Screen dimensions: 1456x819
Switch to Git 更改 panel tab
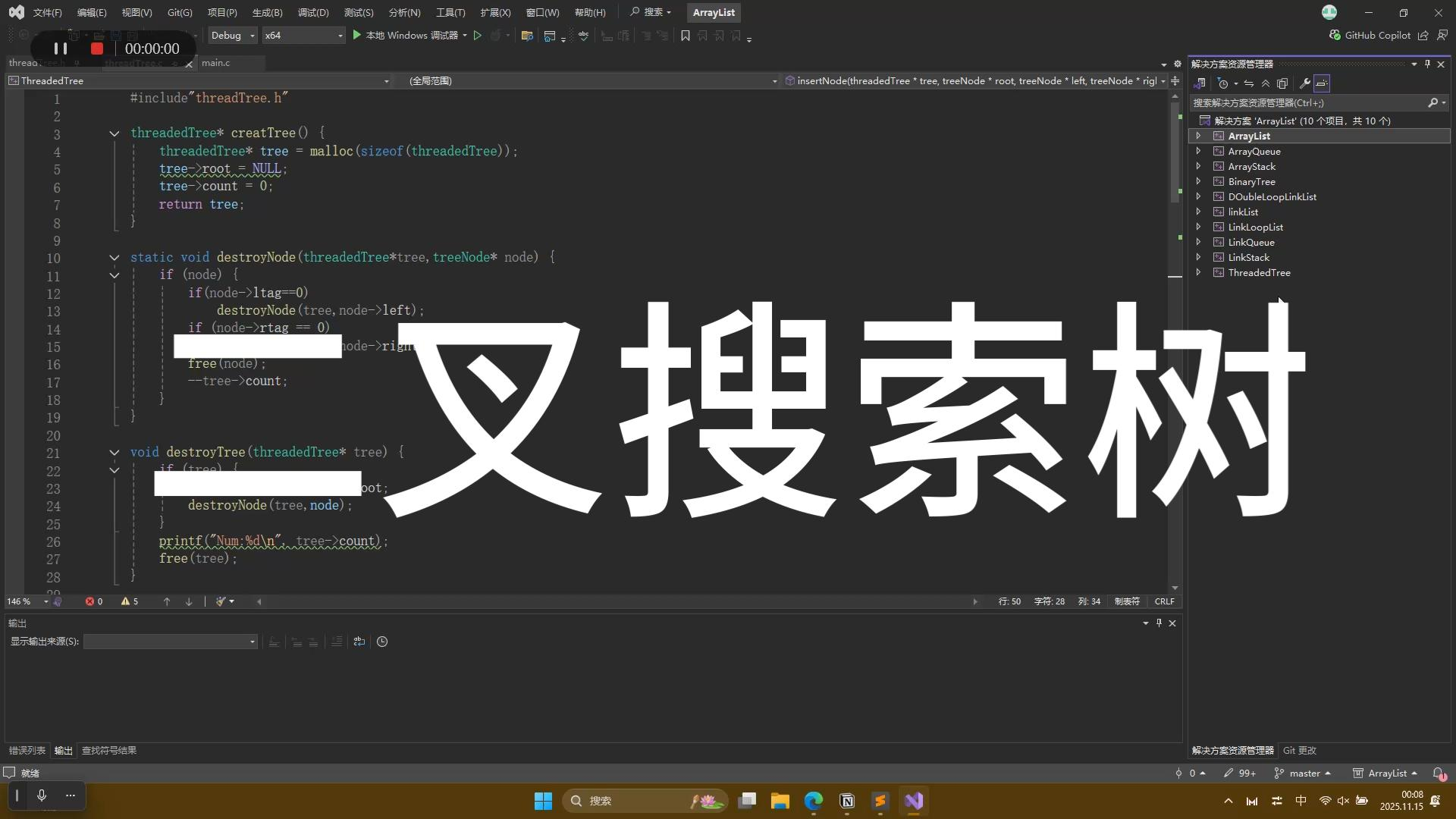point(1299,750)
